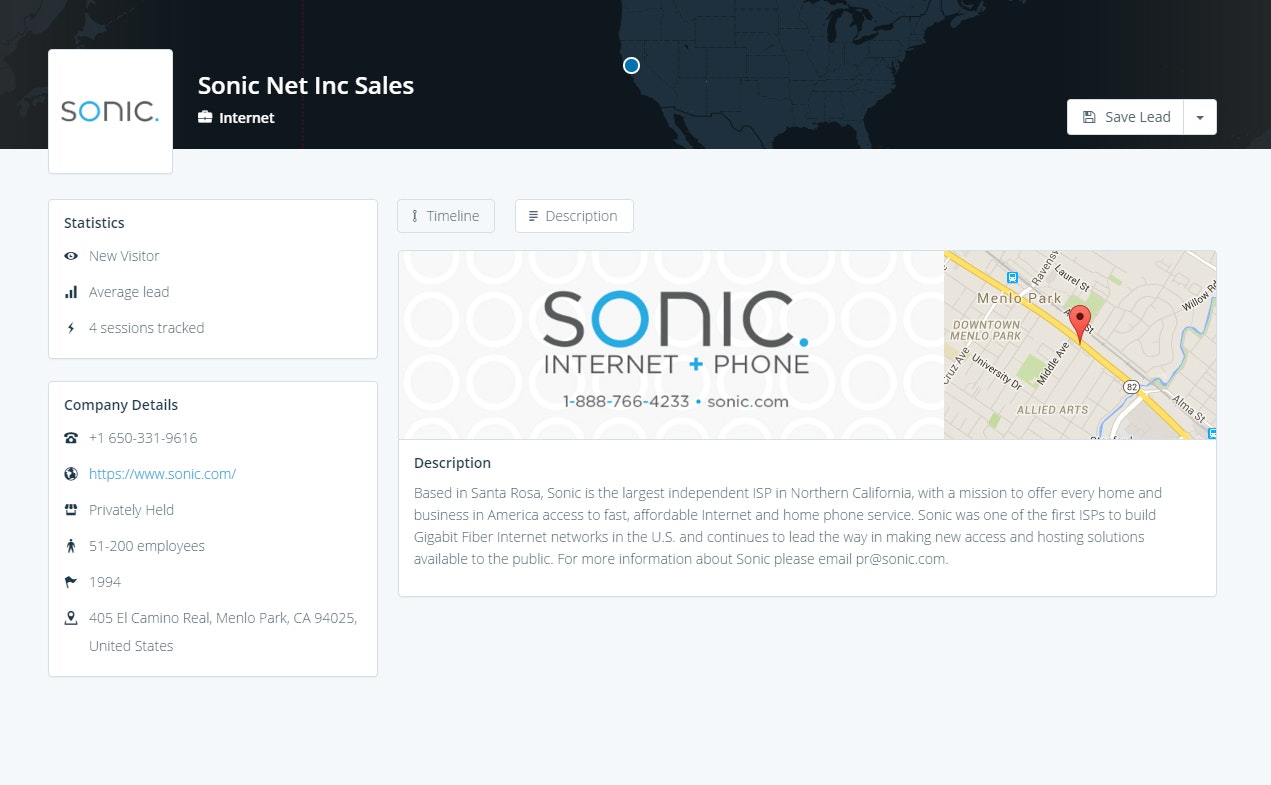This screenshot has width=1271, height=785.
Task: Click the flag icon next to 1994
Action: pos(70,581)
